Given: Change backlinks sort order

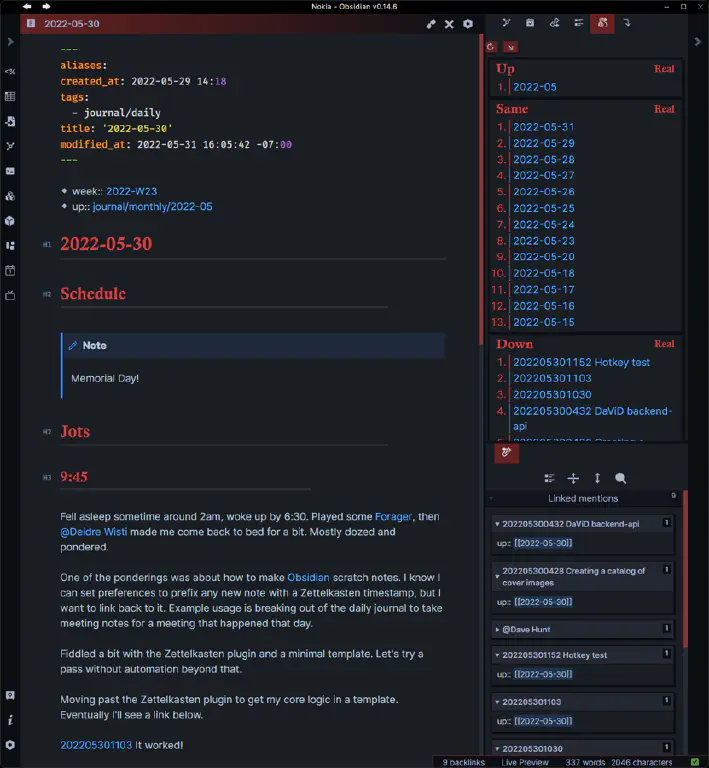Looking at the screenshot, I should pos(597,478).
